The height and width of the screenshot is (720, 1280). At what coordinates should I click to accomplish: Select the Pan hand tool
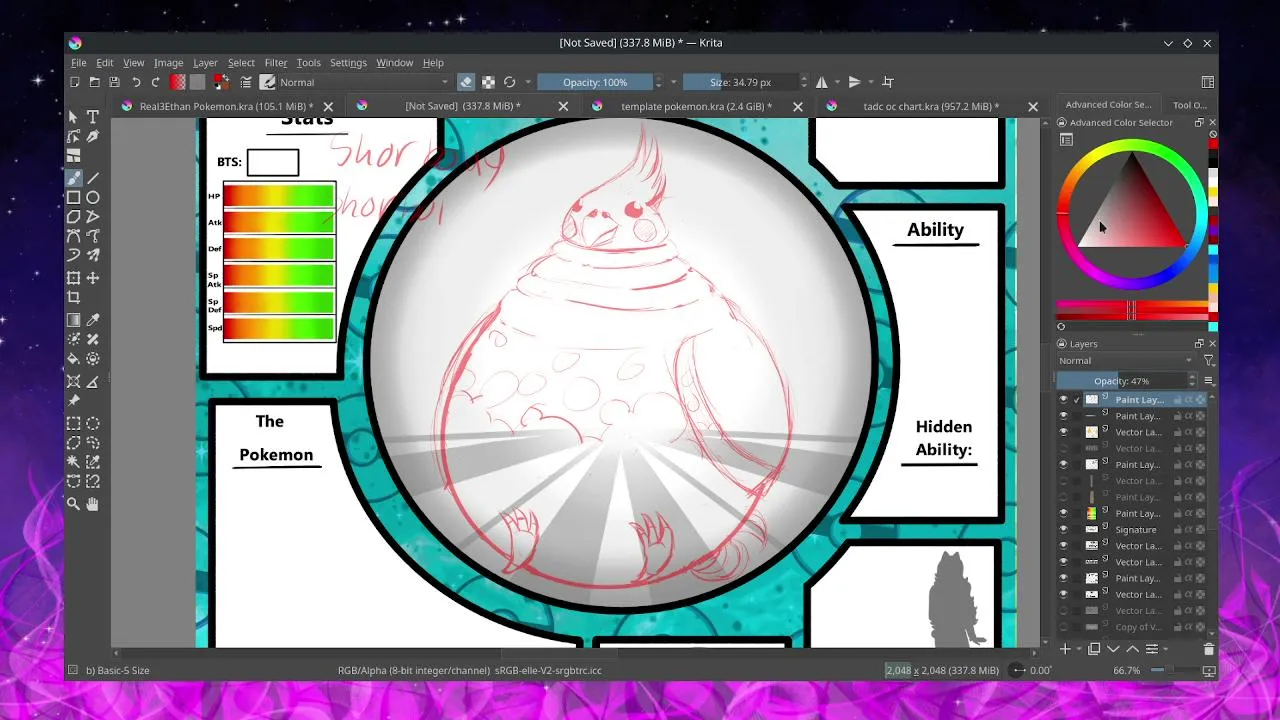tap(93, 505)
